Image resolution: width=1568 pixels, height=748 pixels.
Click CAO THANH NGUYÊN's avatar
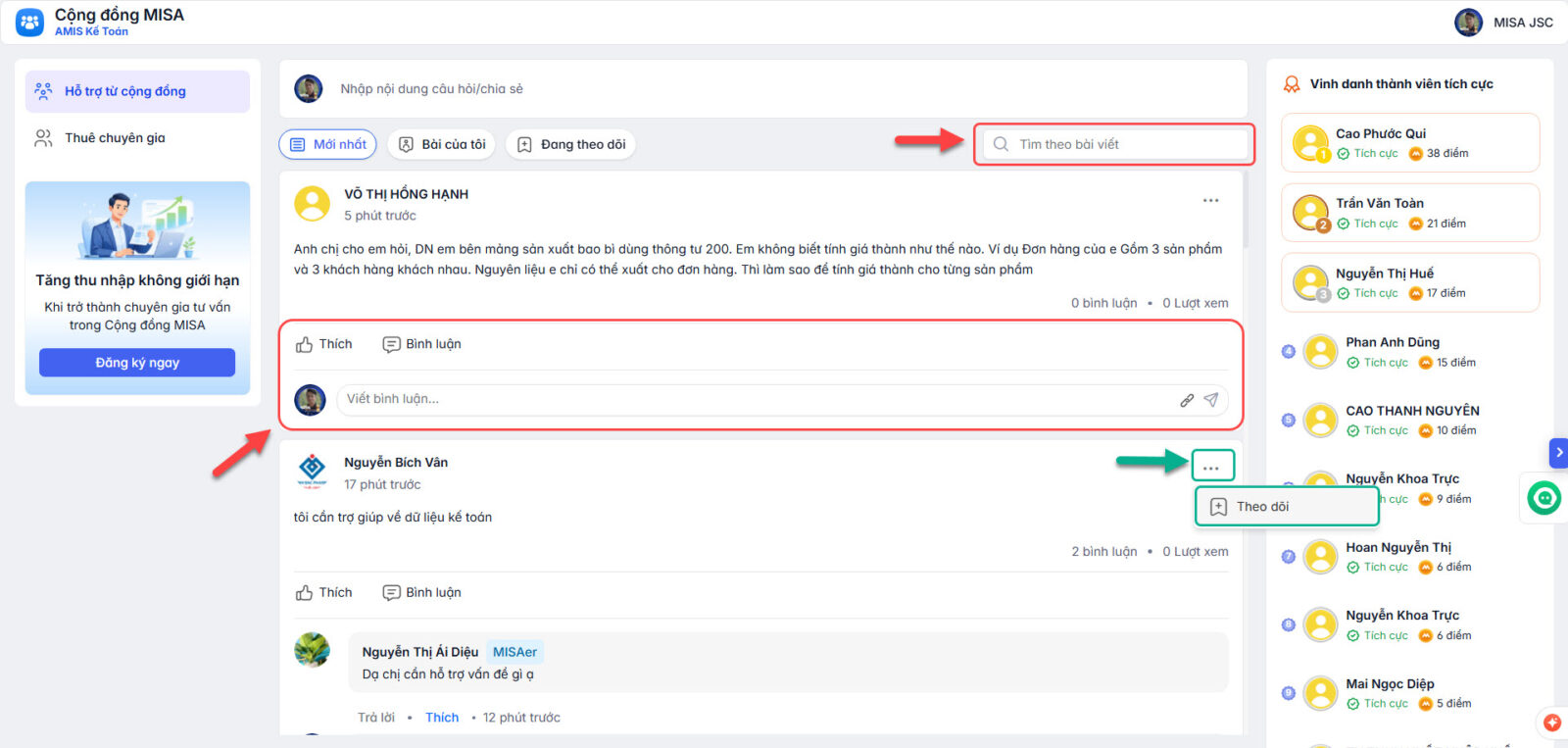pos(1321,421)
